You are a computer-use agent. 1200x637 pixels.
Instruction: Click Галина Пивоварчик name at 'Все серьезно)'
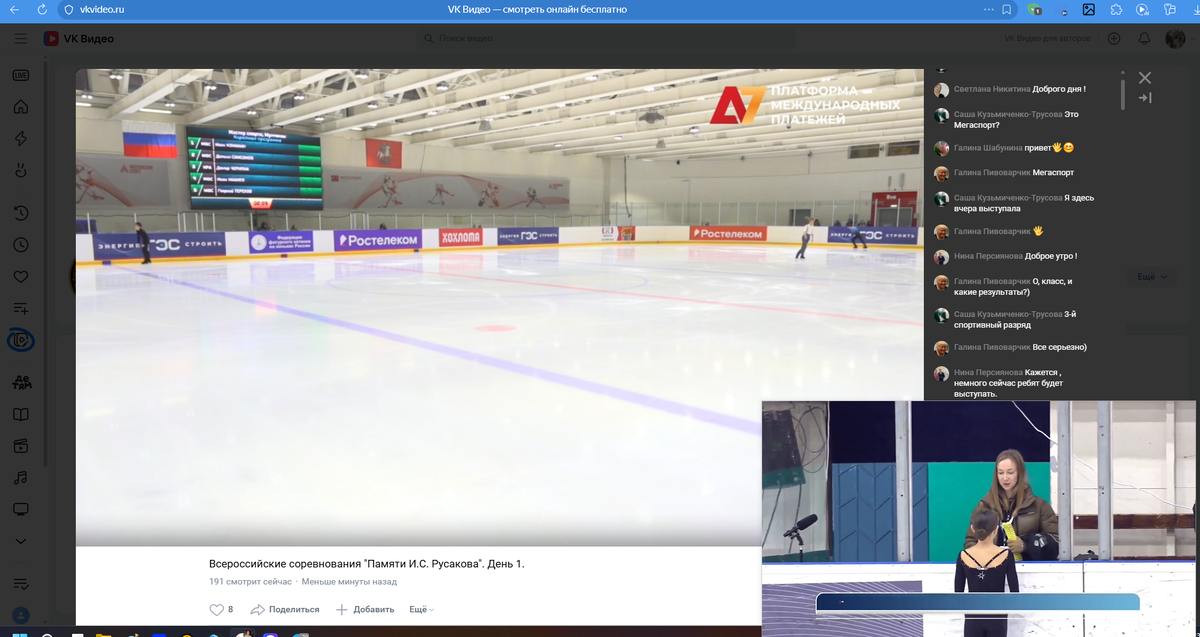pos(992,347)
